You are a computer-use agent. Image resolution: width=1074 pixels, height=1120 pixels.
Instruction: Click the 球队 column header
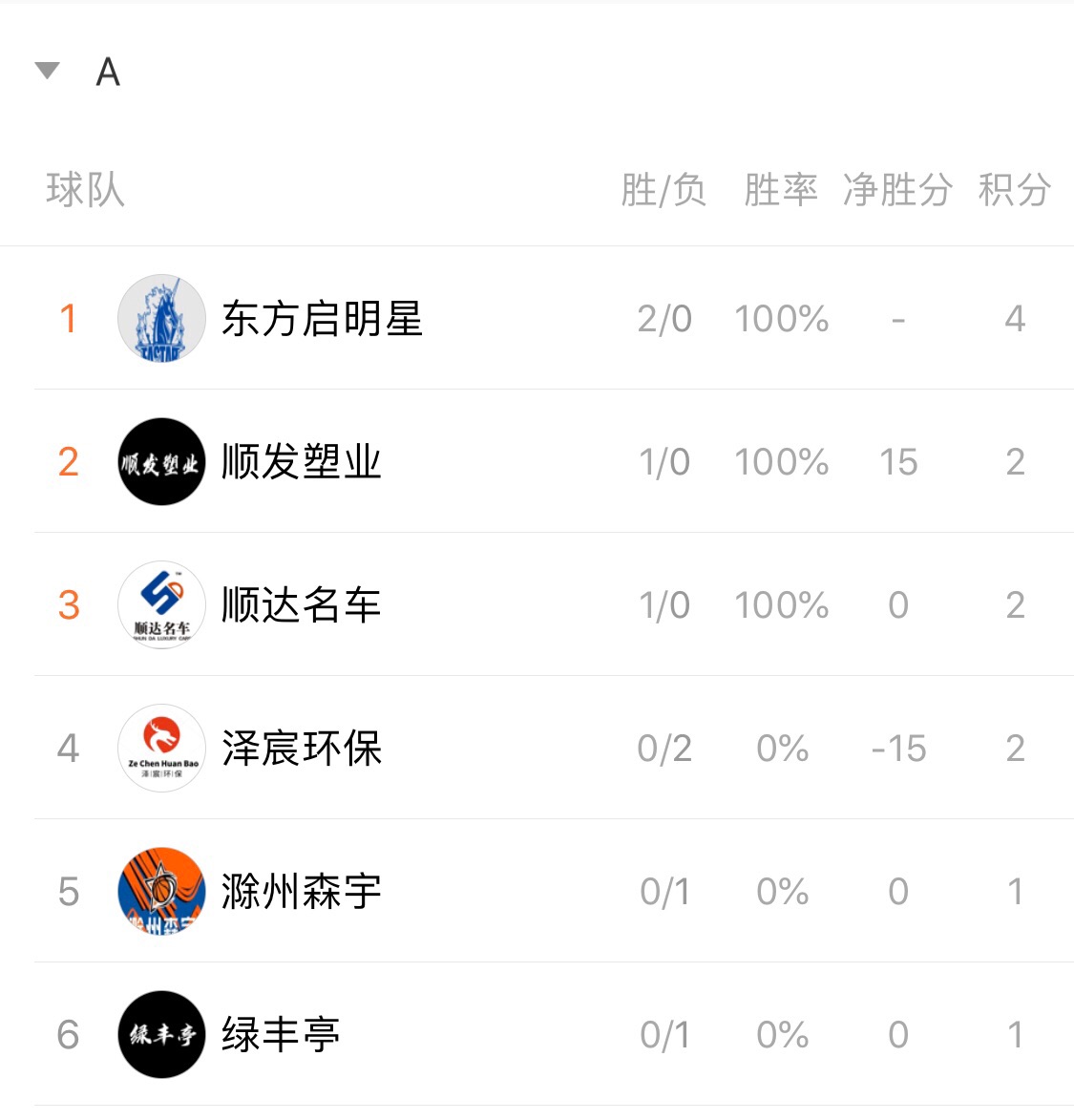[x=86, y=190]
